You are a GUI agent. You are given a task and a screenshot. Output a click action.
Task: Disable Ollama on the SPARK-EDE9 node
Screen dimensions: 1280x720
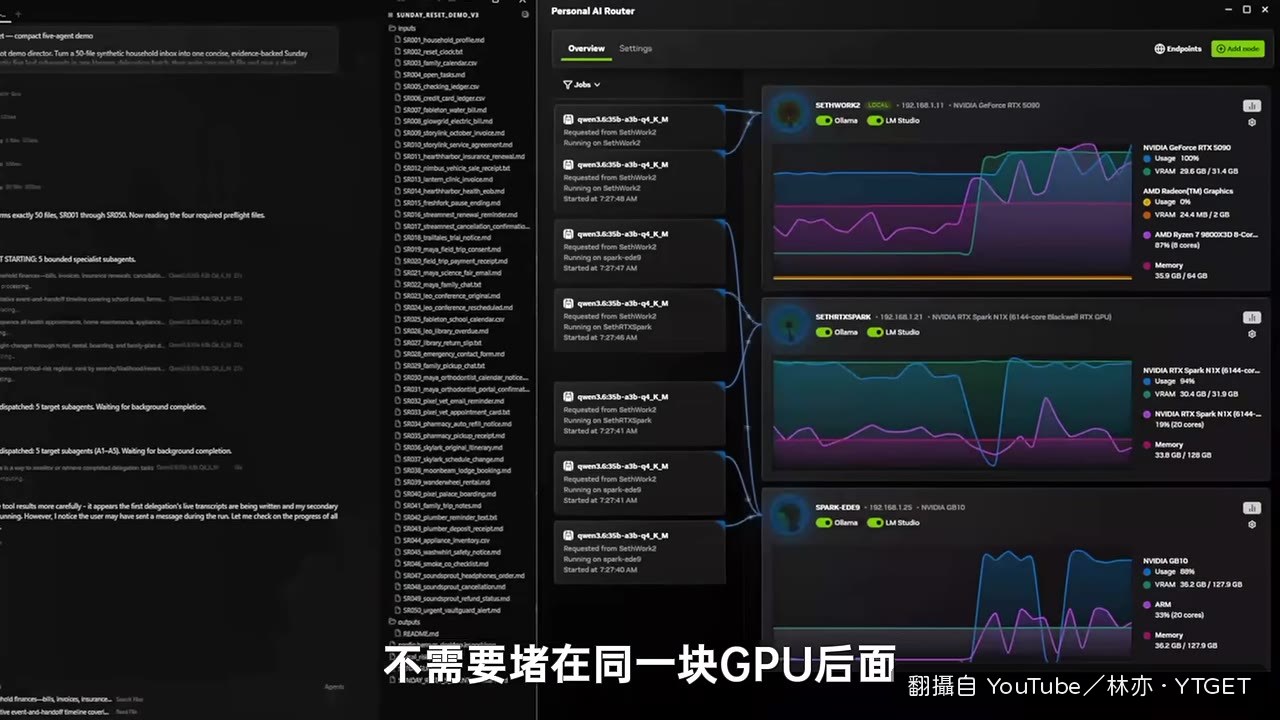point(824,522)
